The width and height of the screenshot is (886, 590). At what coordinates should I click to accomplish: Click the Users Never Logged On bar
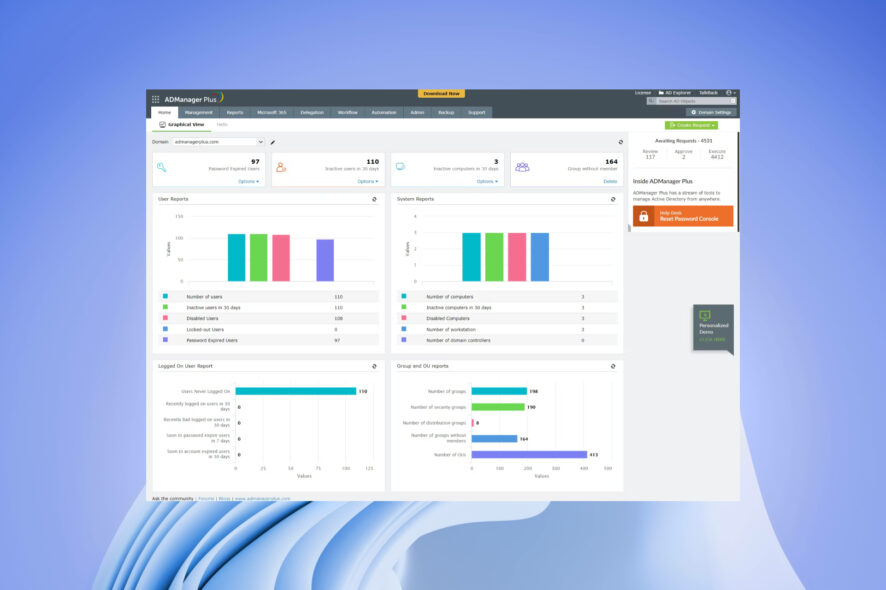[296, 391]
